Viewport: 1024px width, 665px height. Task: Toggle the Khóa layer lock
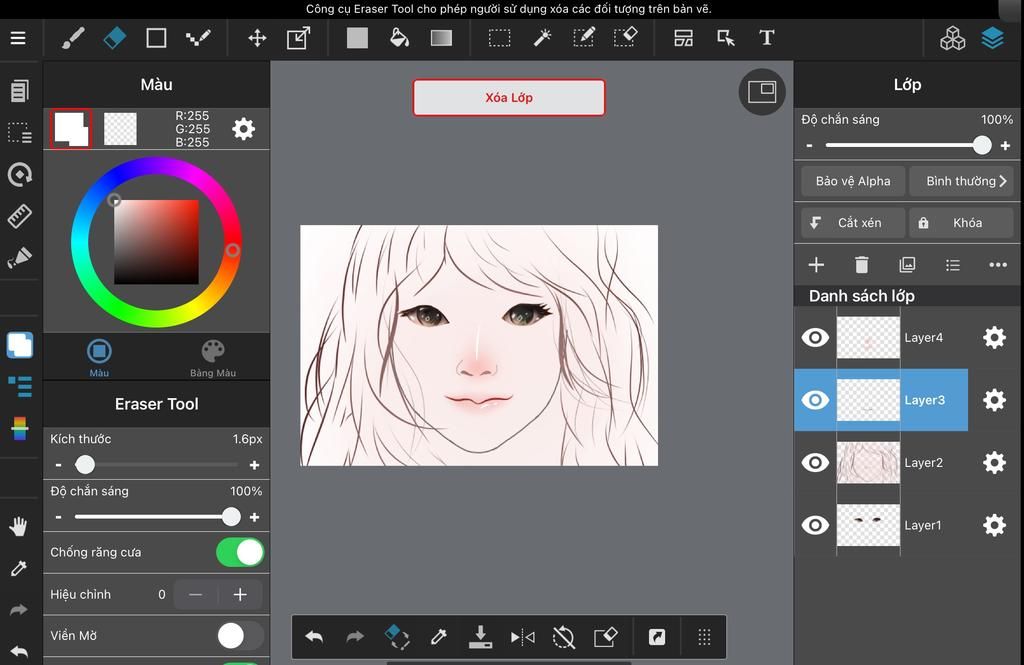(x=961, y=223)
